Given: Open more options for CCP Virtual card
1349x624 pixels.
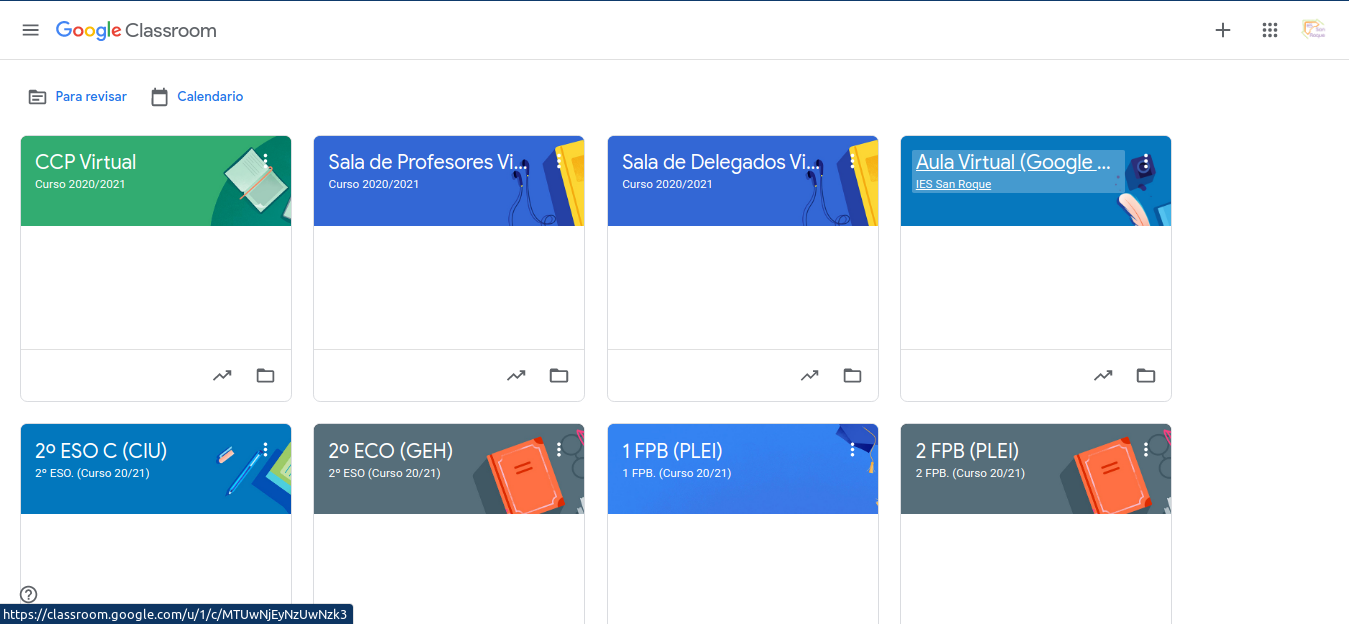Looking at the screenshot, I should (x=265, y=162).
